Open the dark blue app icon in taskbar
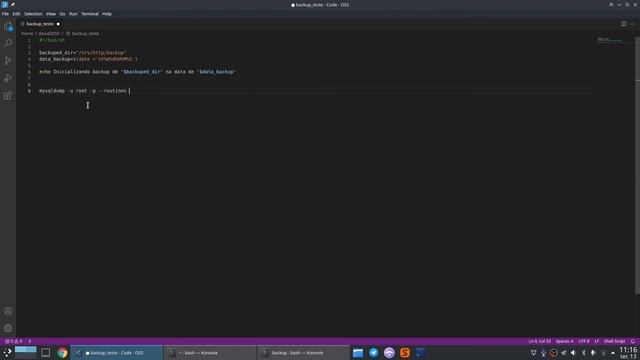This screenshot has width=640, height=360. [x=420, y=353]
